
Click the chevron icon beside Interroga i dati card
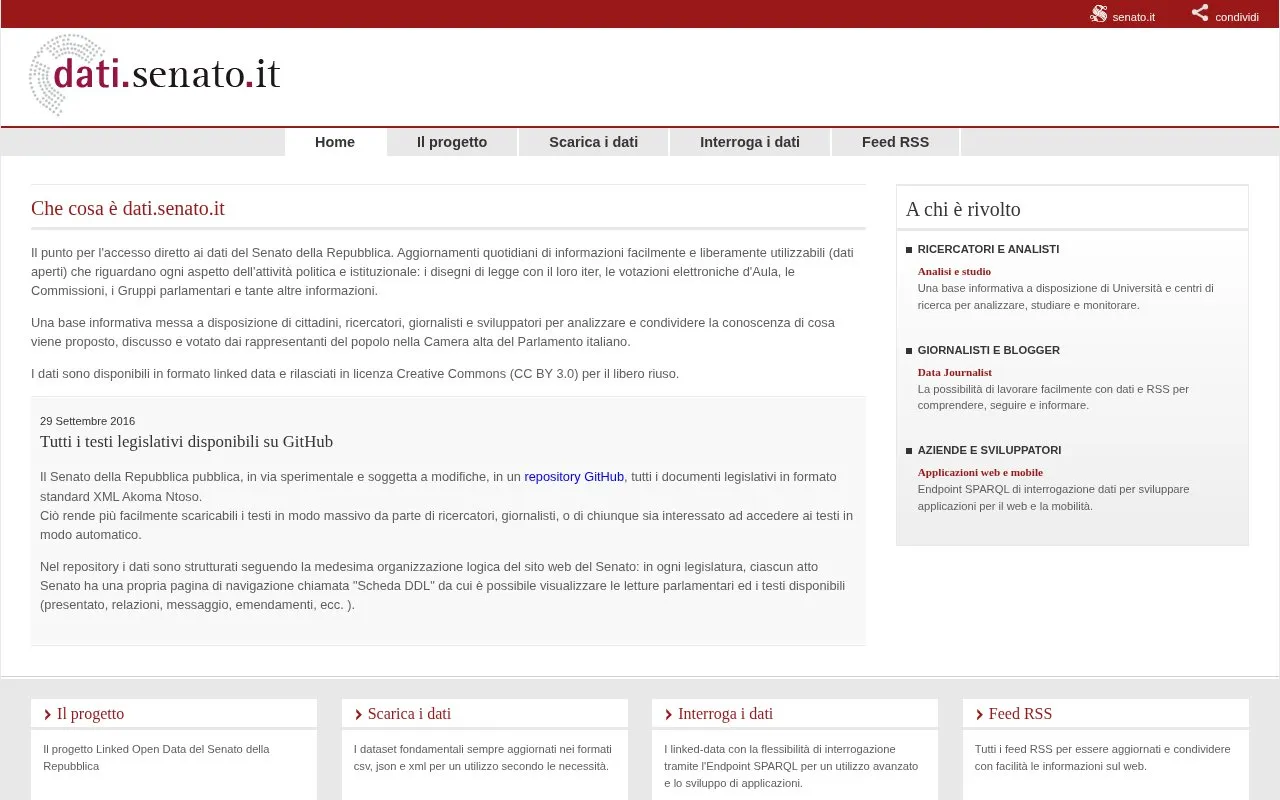[668, 715]
